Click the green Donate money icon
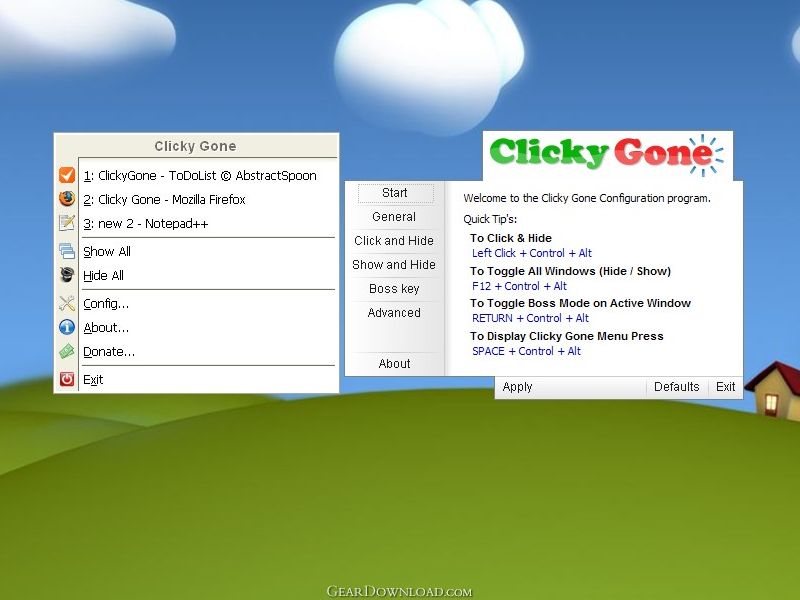The width and height of the screenshot is (800, 600). [x=67, y=351]
